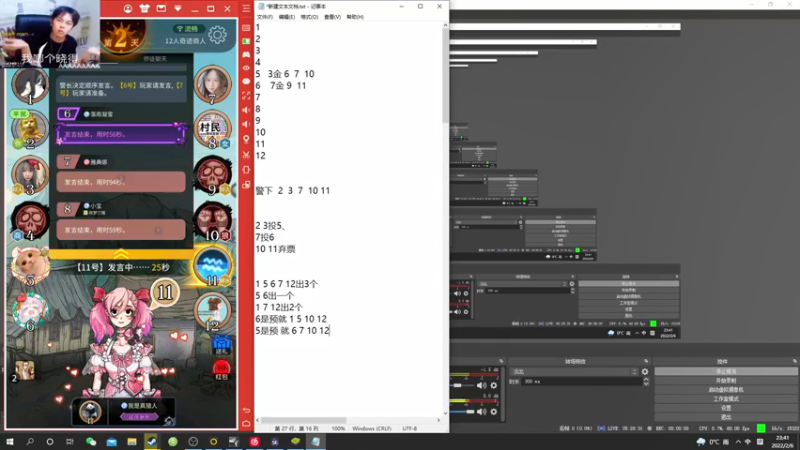Expand the emulator title bar dropdown menu
Image resolution: width=800 pixels, height=450 pixels.
178,9
